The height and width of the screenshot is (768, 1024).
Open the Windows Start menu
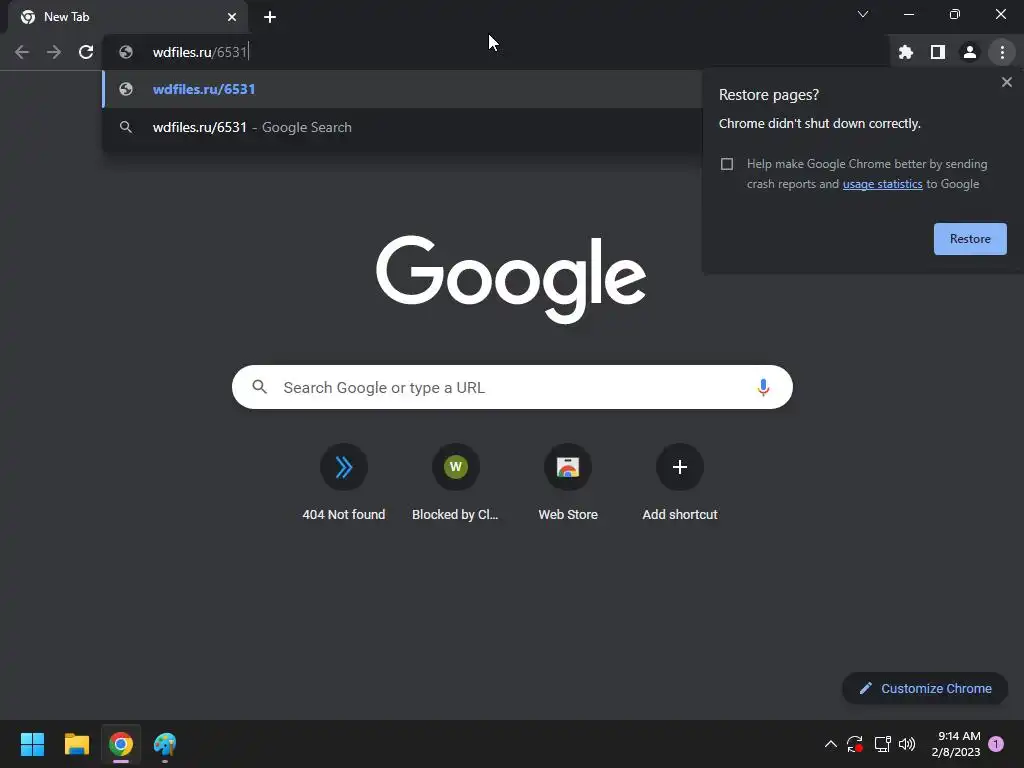[32, 744]
